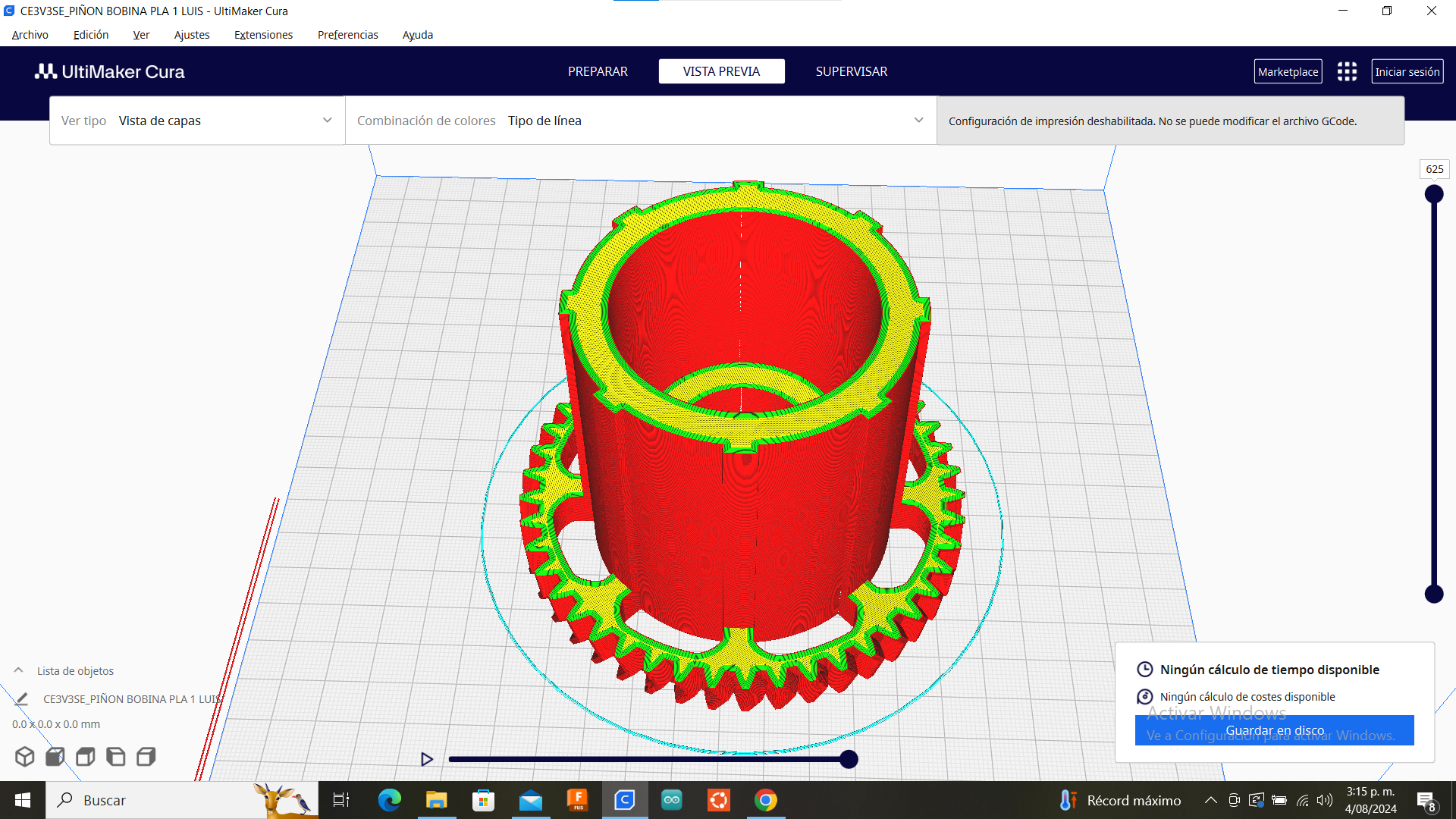Open Microsoft Store from taskbar

[483, 800]
